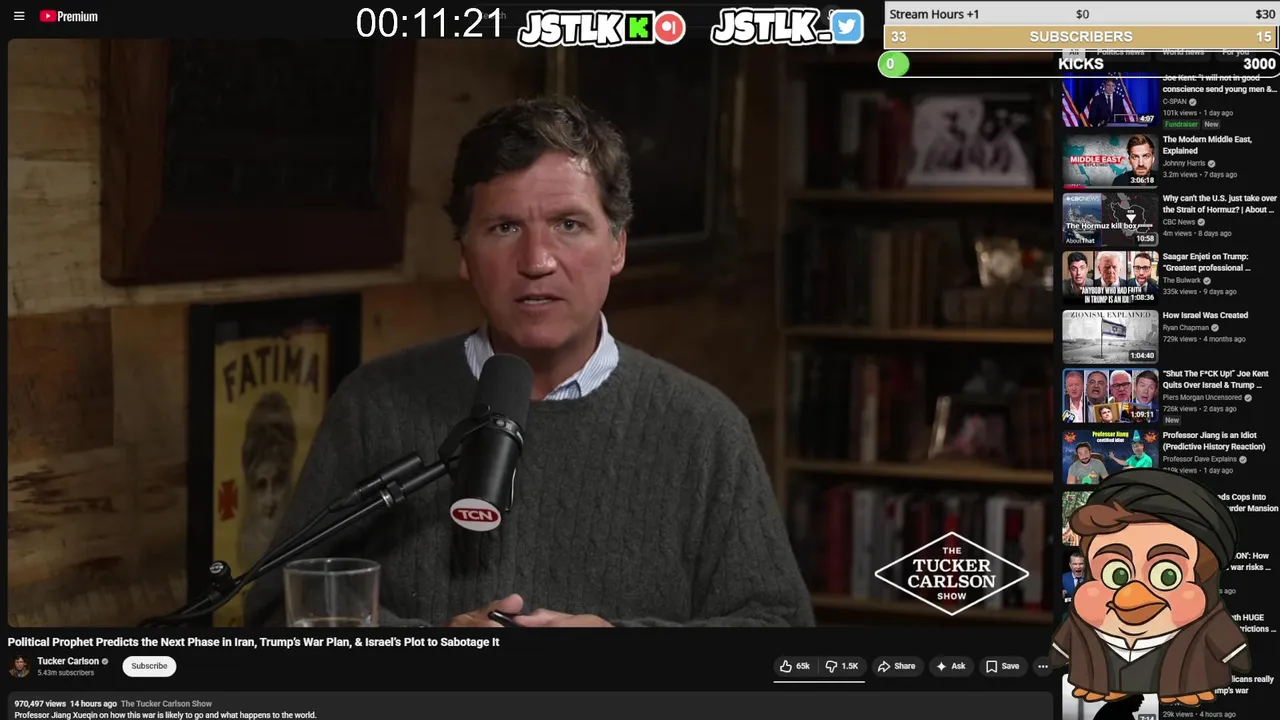
Task: Click the '1:04:40' duration on Israel thumbnail
Action: (1142, 356)
